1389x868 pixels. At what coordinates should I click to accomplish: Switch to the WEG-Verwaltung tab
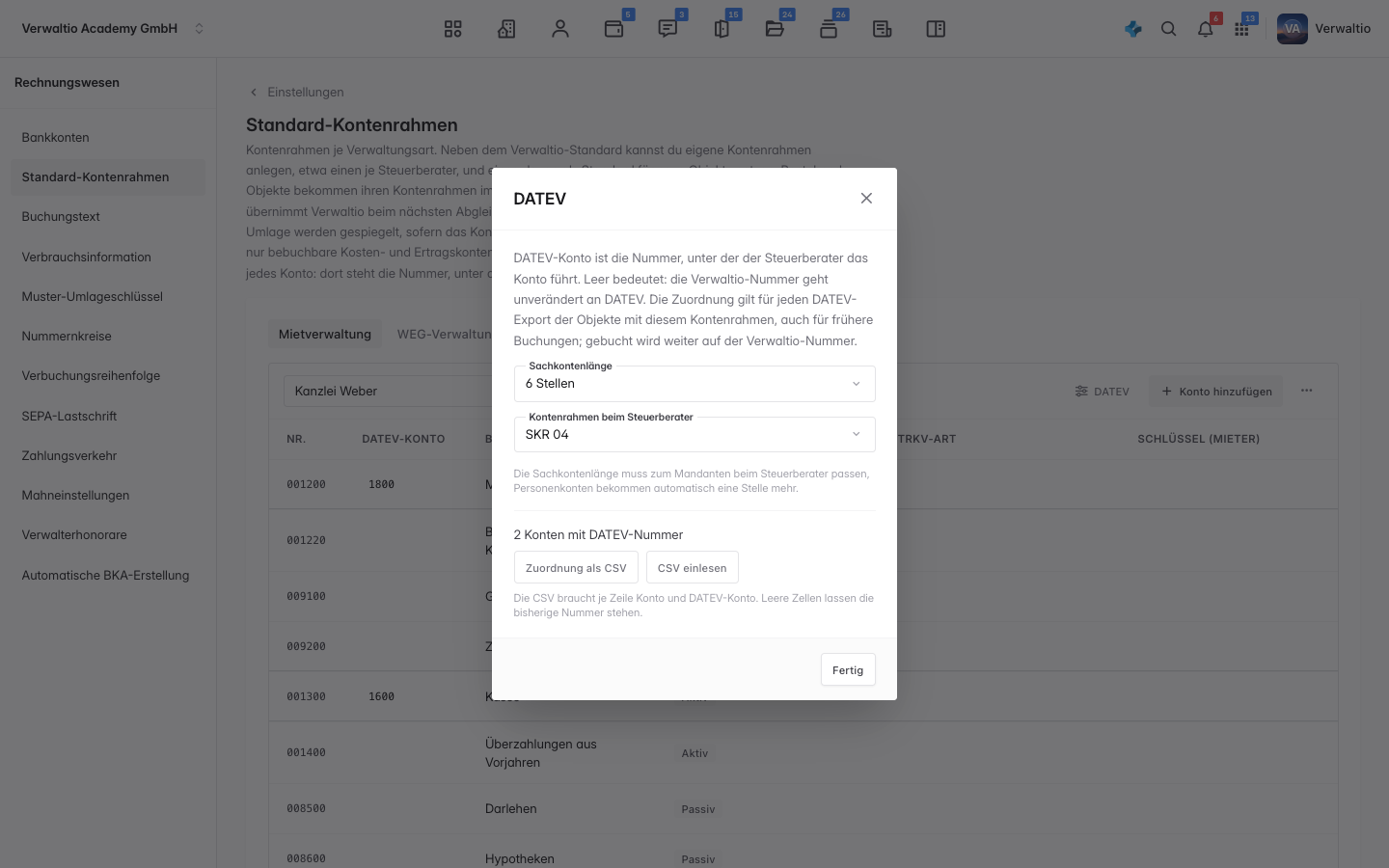[x=445, y=335]
